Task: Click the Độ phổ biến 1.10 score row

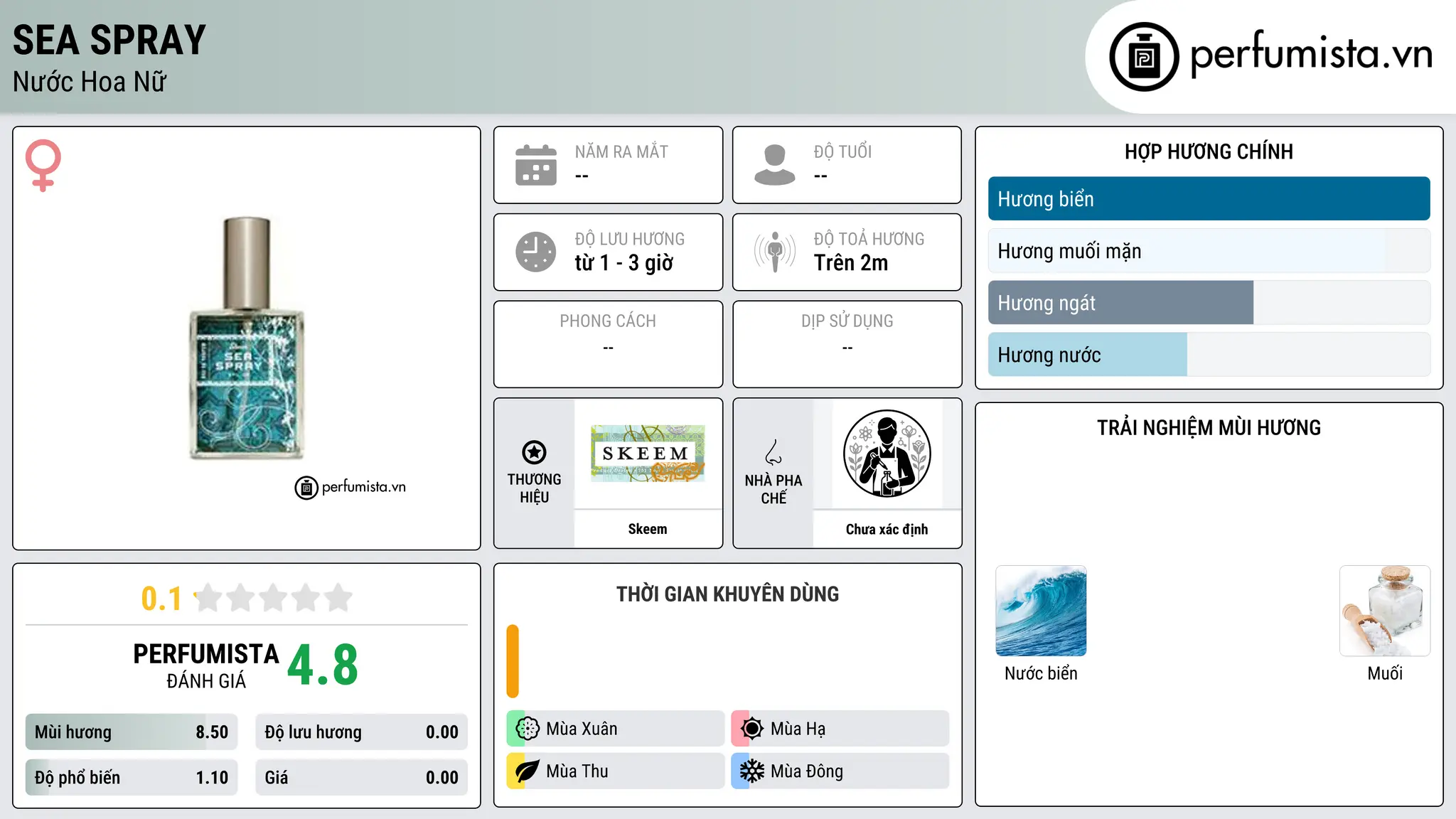Action: (x=132, y=778)
